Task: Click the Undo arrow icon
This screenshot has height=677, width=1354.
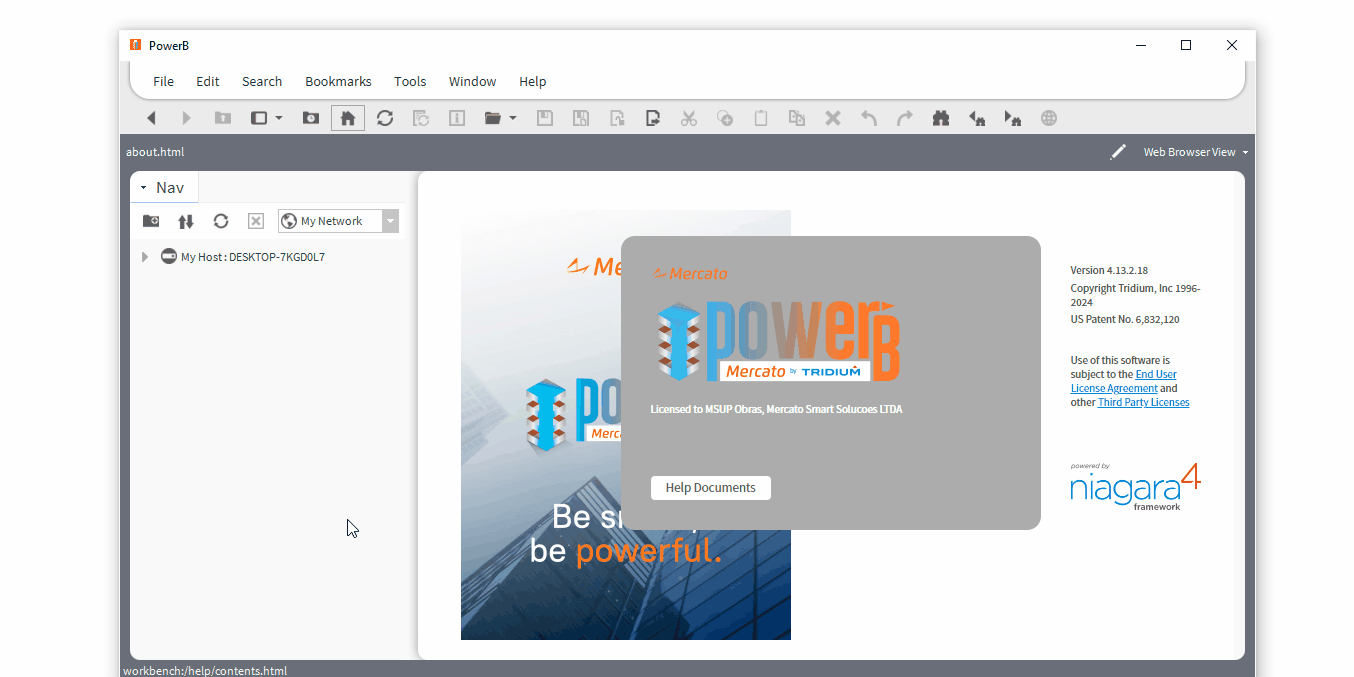Action: coord(869,118)
